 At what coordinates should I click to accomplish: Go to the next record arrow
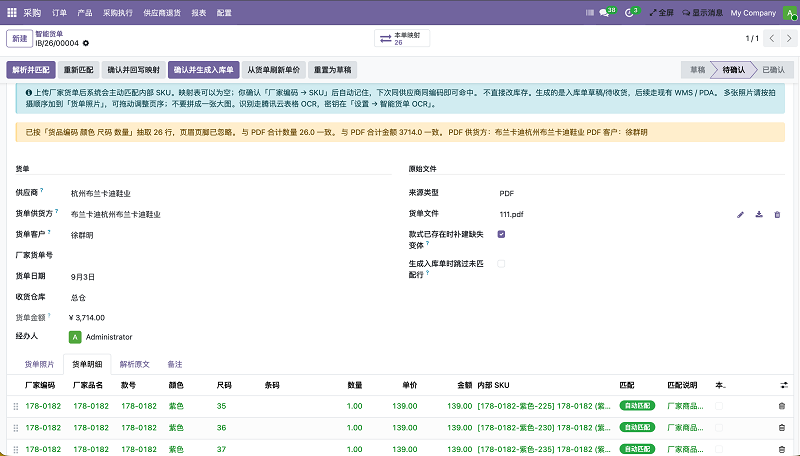(789, 38)
